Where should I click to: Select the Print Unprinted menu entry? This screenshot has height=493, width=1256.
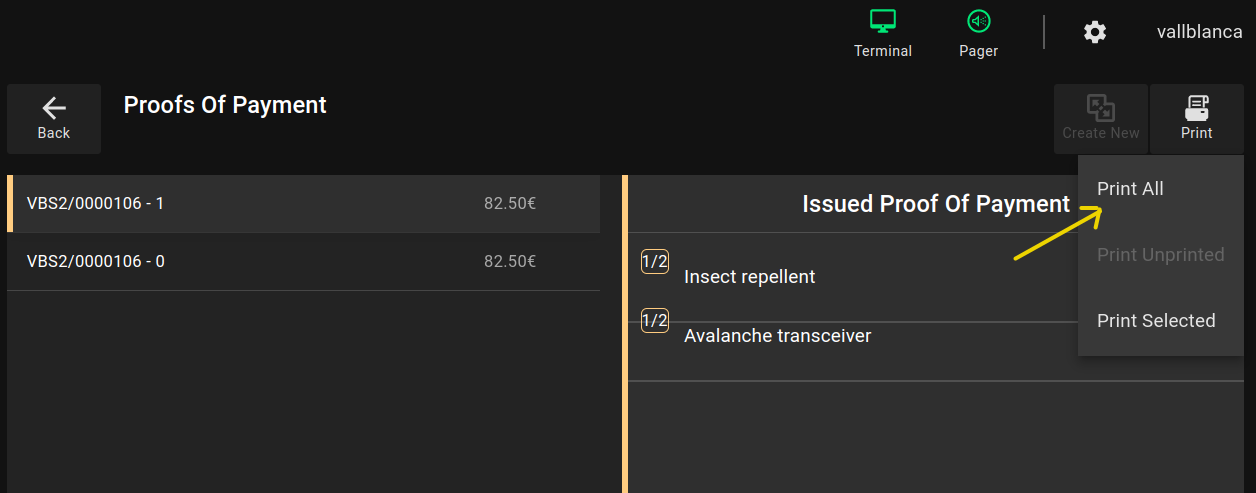pos(1160,255)
